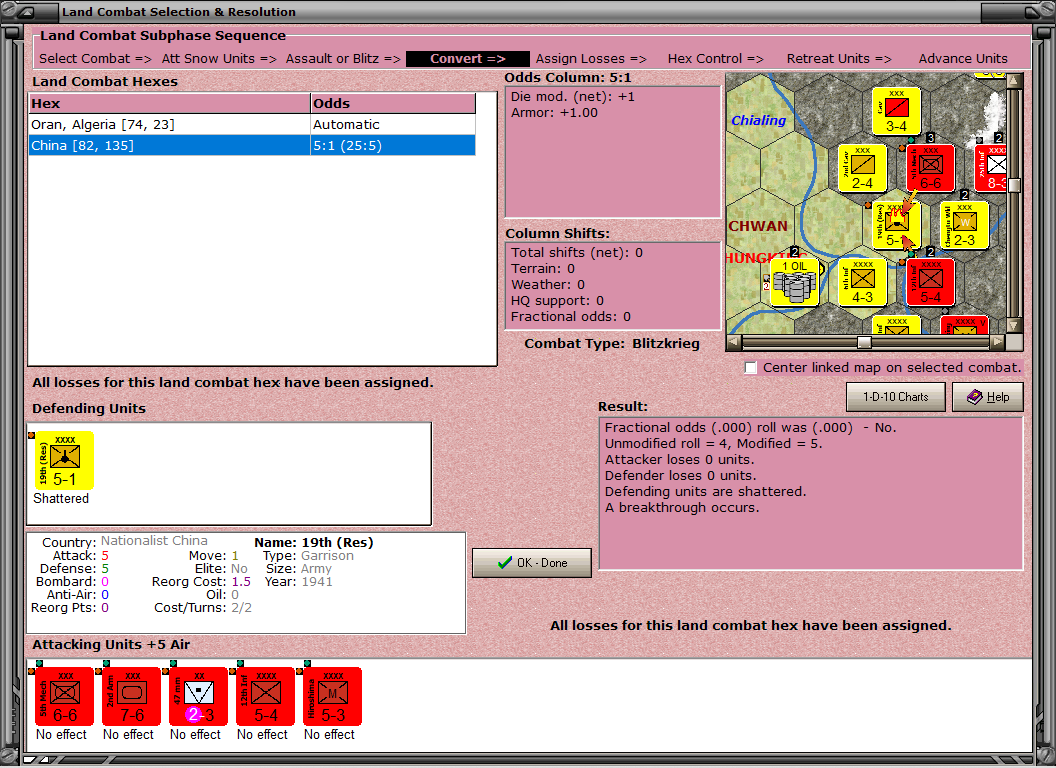Click the 'Total shifts (net): 0' line
The height and width of the screenshot is (768, 1056).
[x=576, y=253]
